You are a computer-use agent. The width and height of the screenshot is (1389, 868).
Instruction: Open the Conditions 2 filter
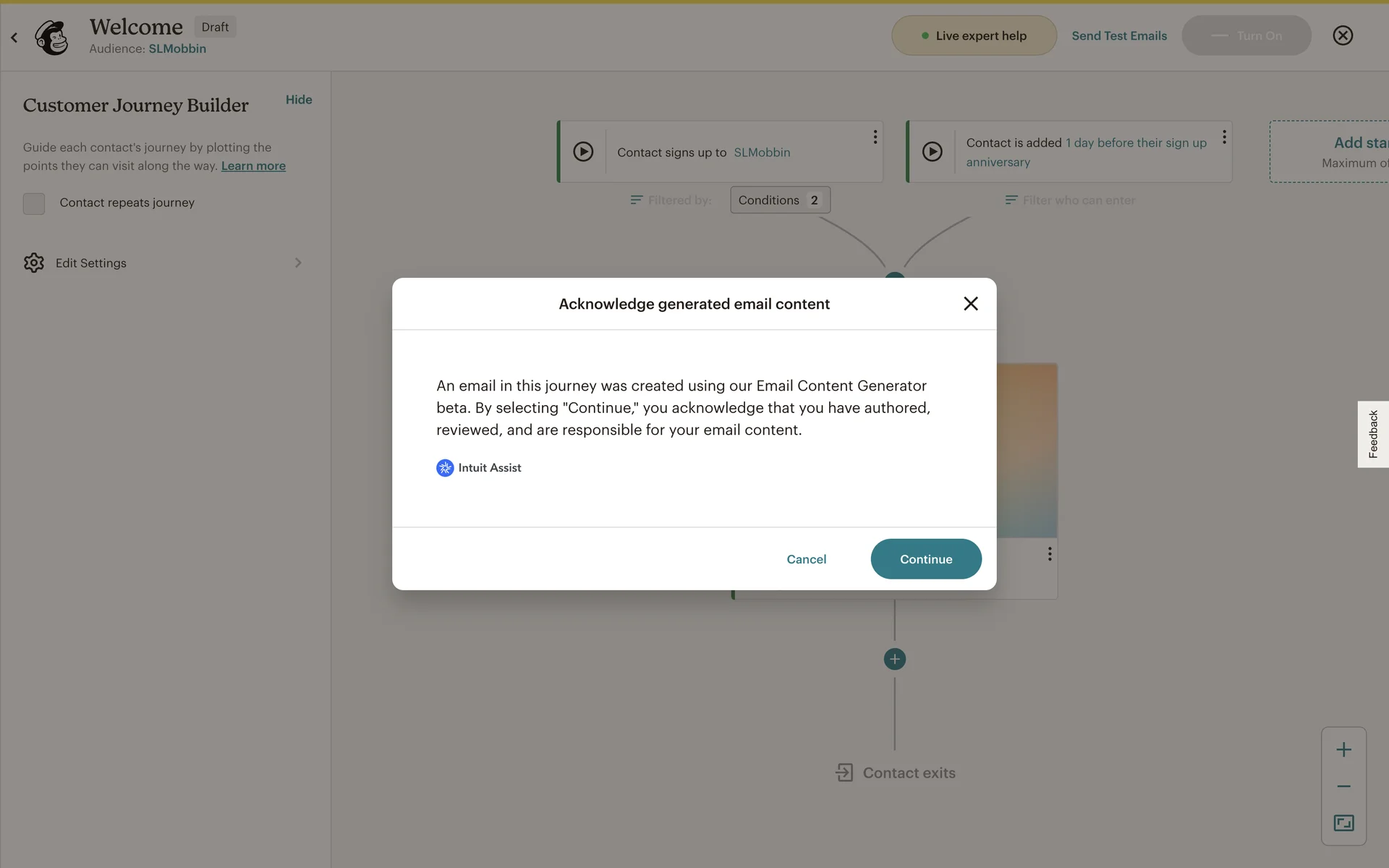[x=780, y=200]
